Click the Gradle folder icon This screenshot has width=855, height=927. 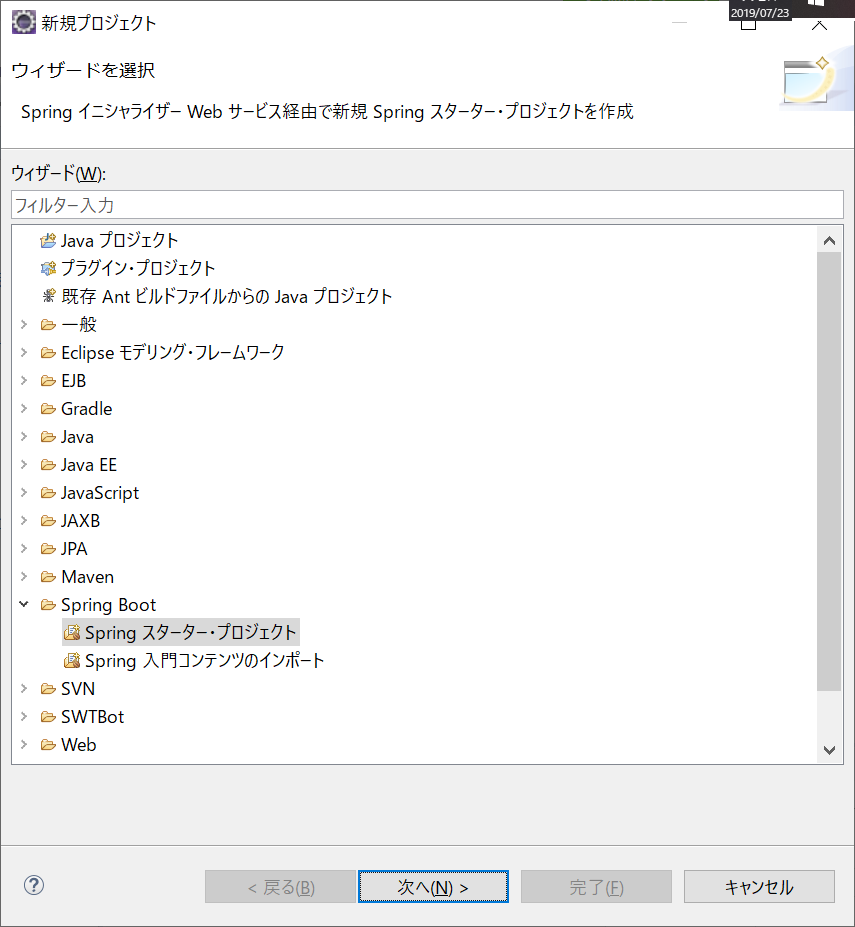[48, 408]
